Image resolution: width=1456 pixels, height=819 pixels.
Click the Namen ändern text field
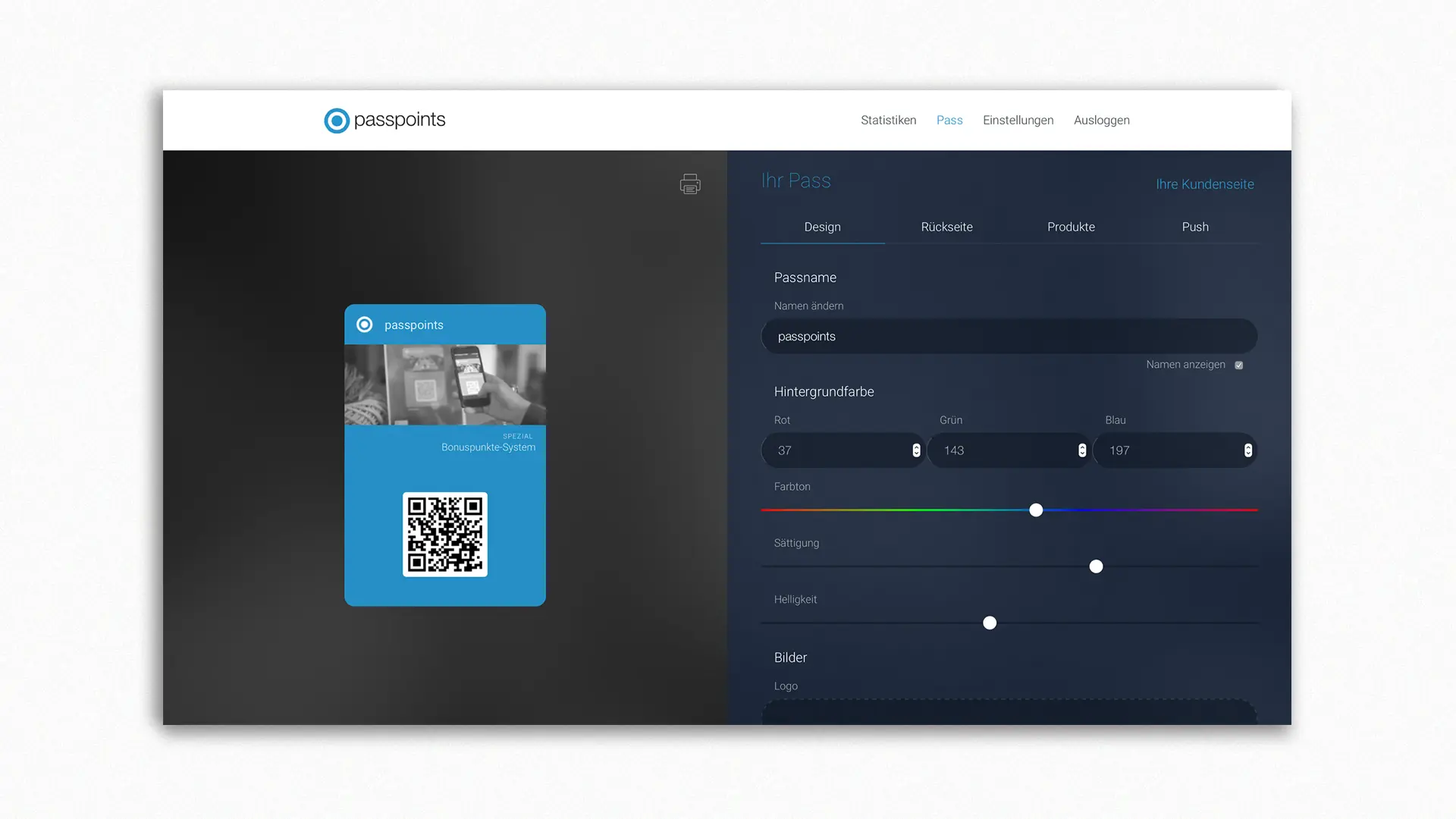(1009, 336)
